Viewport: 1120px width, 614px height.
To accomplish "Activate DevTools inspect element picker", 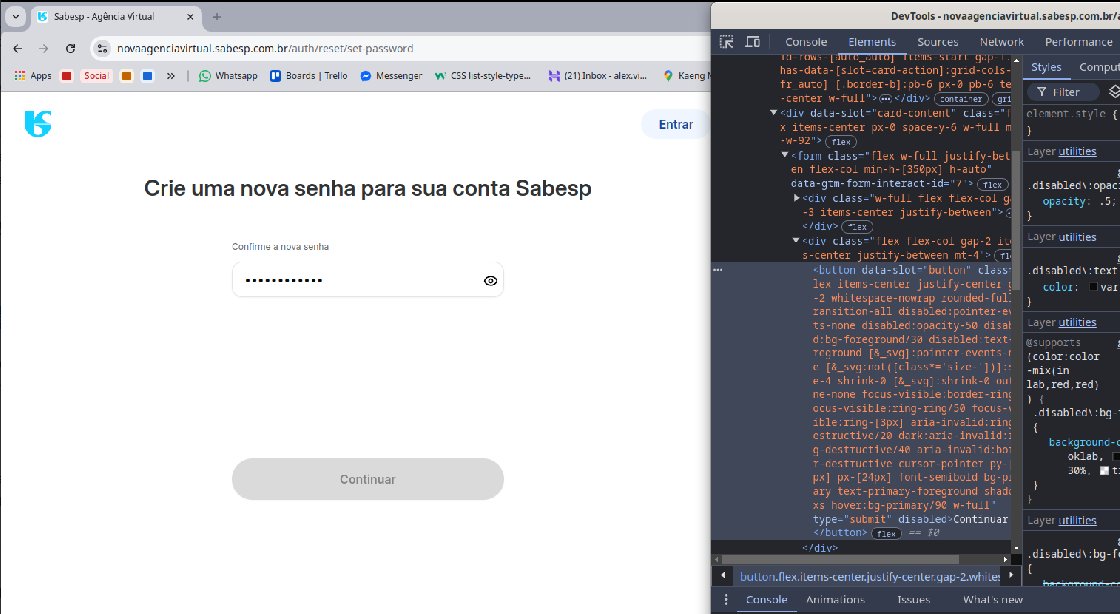I will [x=726, y=42].
